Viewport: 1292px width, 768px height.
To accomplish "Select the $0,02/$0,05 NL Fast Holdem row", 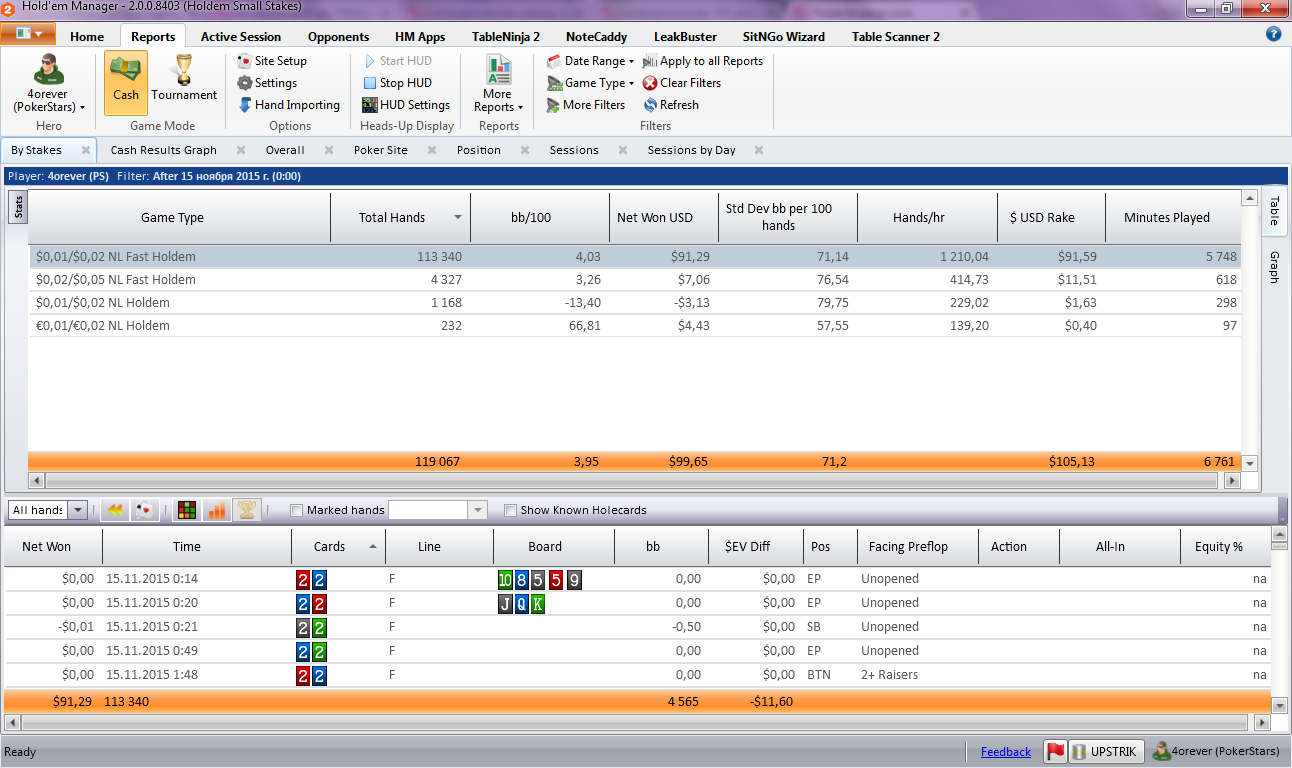I will click(635, 280).
